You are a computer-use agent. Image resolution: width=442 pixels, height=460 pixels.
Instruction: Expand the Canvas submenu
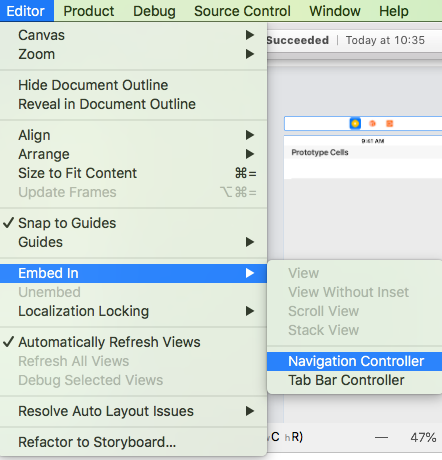point(133,35)
